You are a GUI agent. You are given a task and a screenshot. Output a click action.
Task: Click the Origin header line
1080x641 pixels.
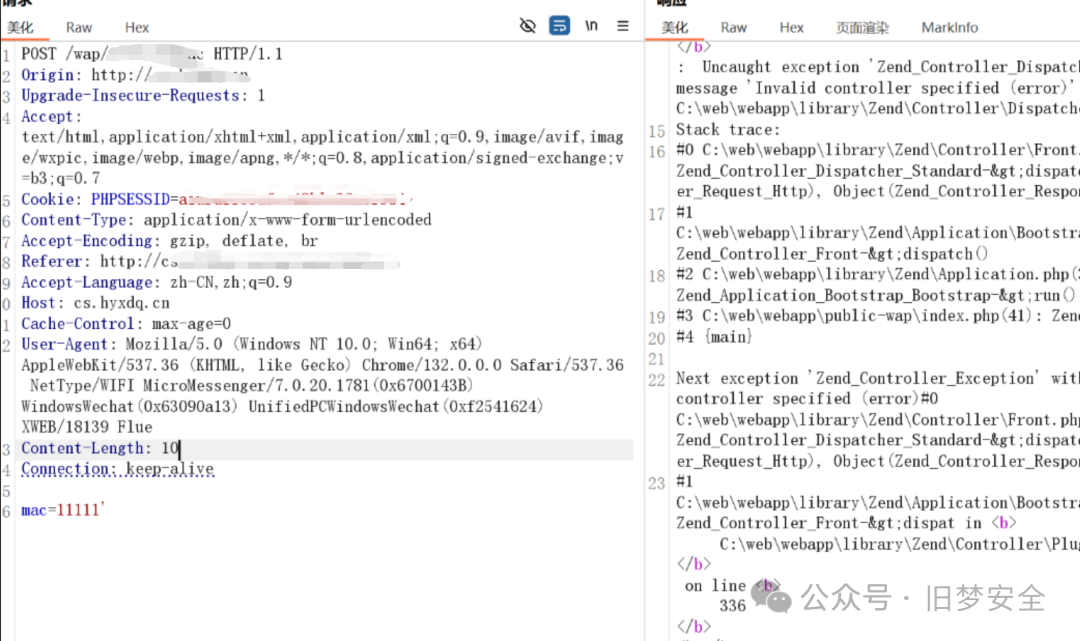point(134,75)
